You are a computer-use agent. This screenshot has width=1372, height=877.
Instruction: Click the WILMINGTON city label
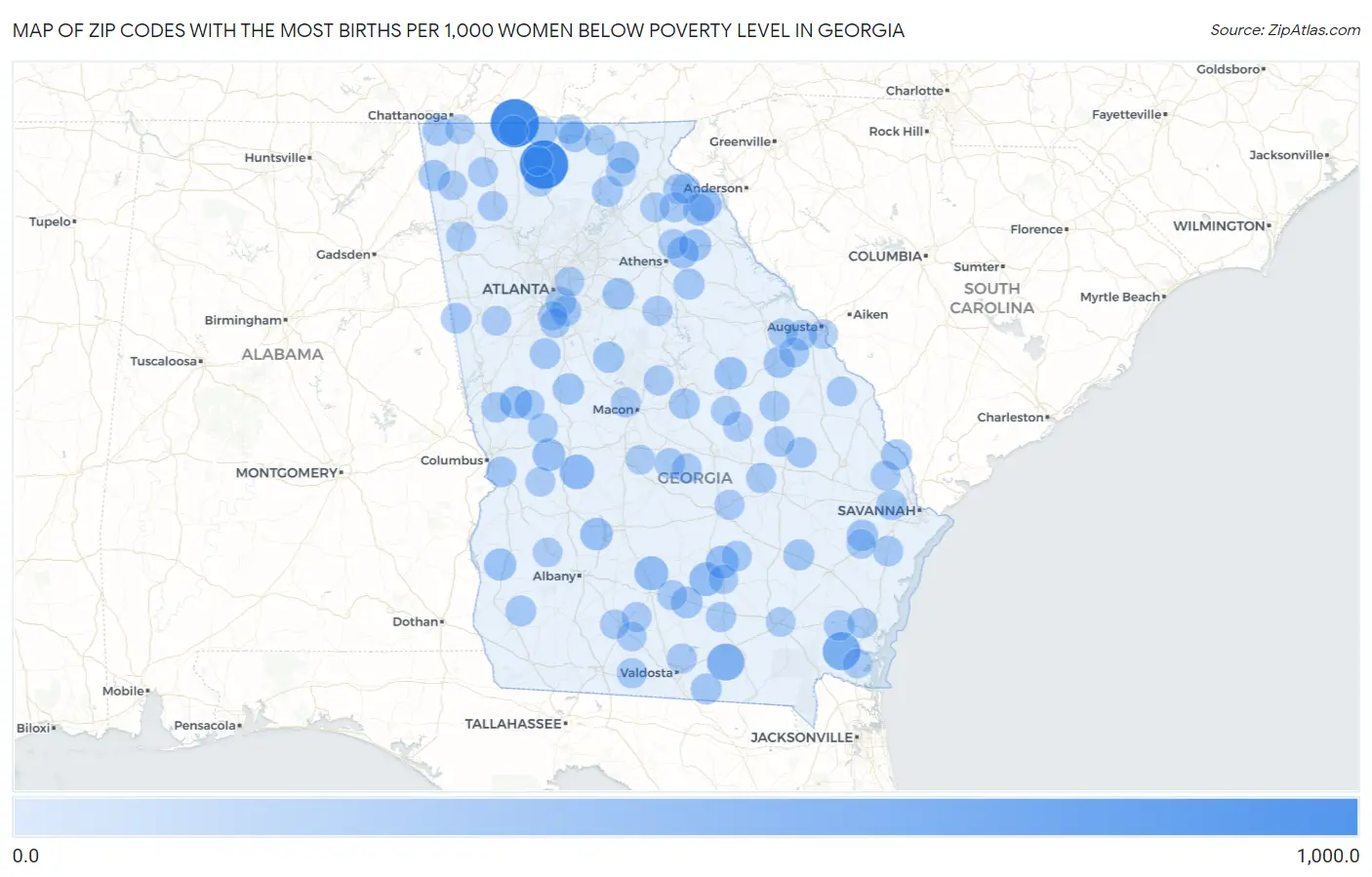point(1219,226)
